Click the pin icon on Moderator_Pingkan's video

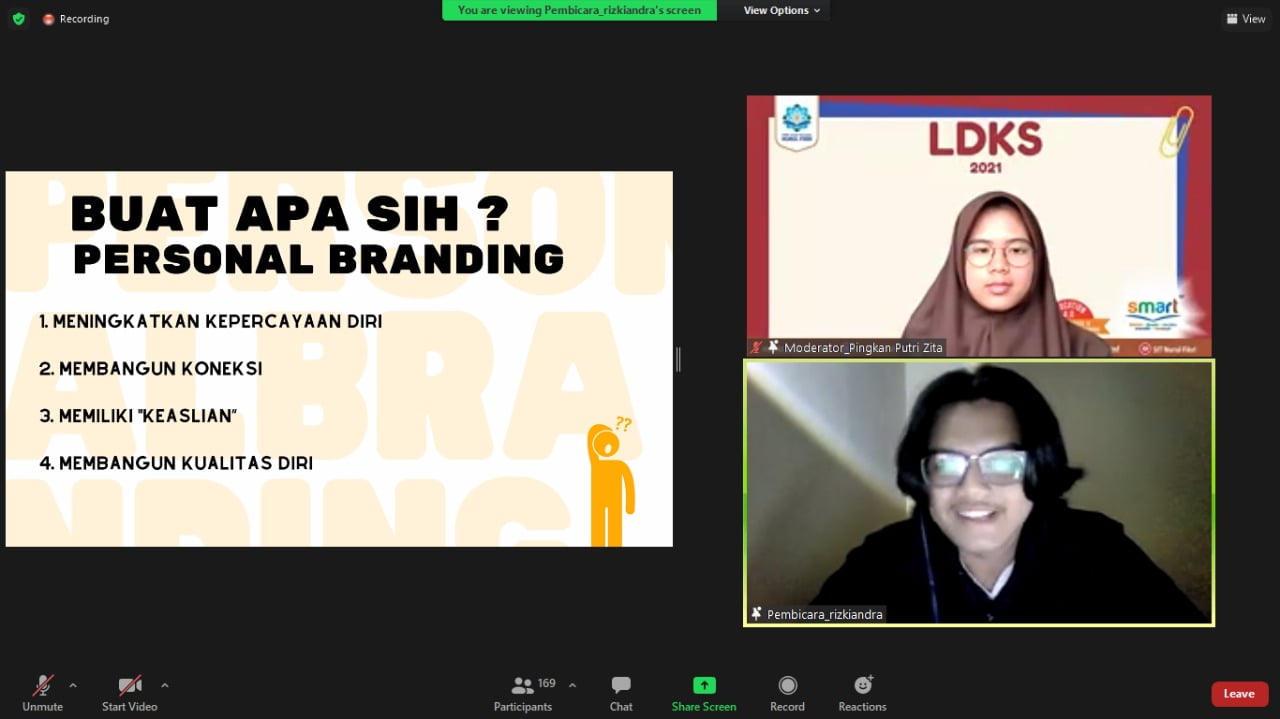(772, 347)
